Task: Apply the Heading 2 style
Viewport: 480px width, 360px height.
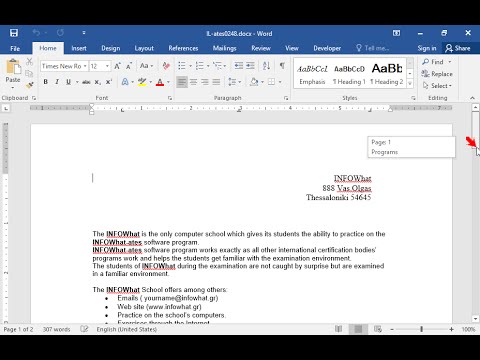Action: click(387, 75)
